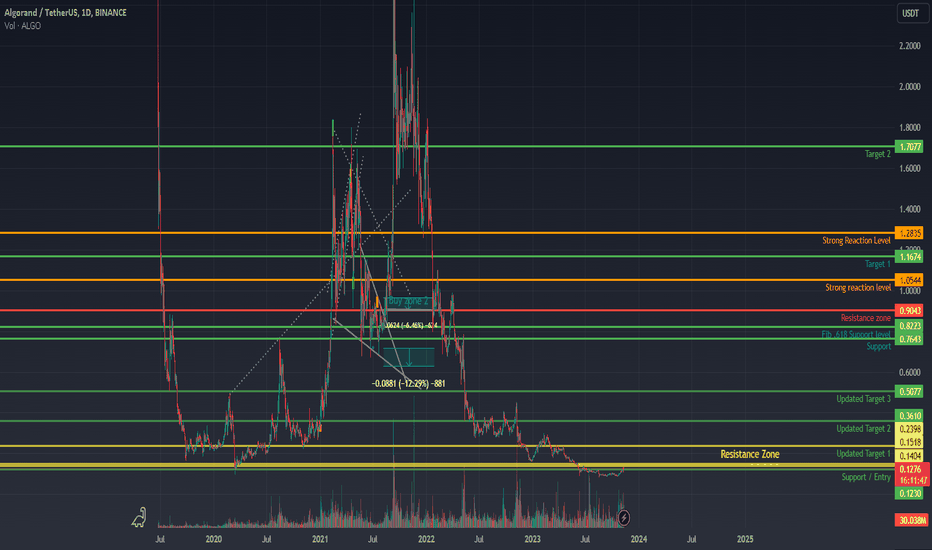
Task: Select the Target 2 line label
Action: 877,154
